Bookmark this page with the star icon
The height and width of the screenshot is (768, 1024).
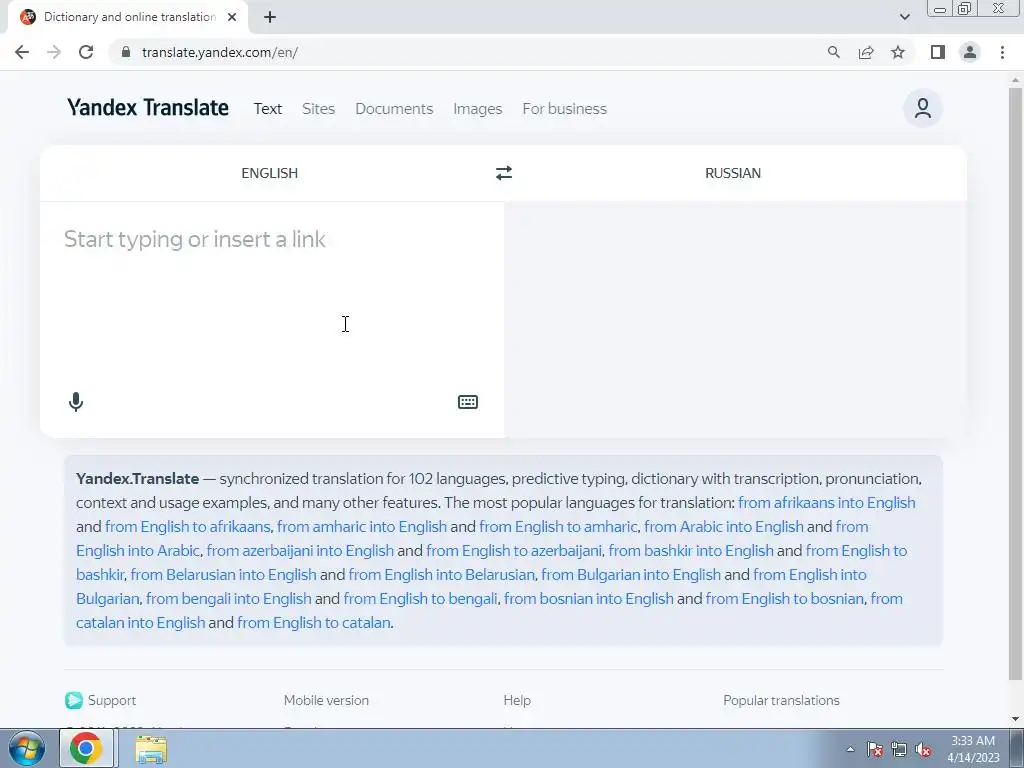898,52
